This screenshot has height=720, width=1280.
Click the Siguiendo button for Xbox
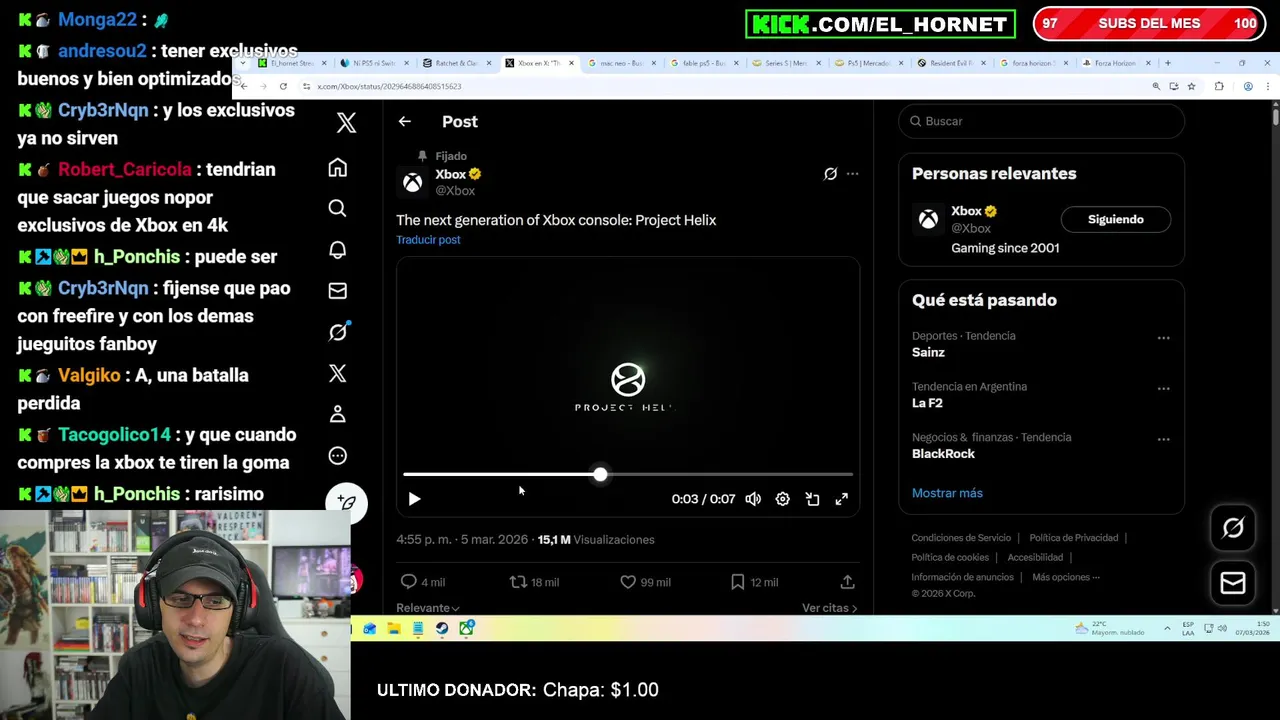pos(1115,219)
